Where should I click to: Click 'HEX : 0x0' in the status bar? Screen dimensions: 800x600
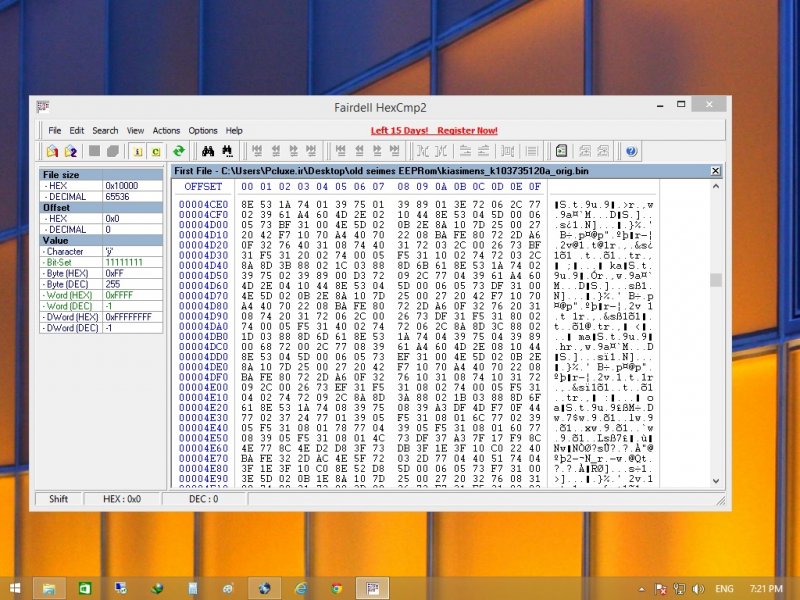(x=122, y=499)
